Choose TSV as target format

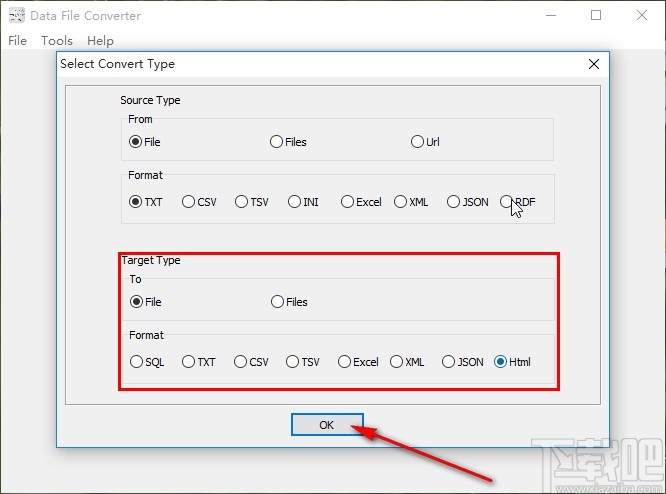(302, 362)
